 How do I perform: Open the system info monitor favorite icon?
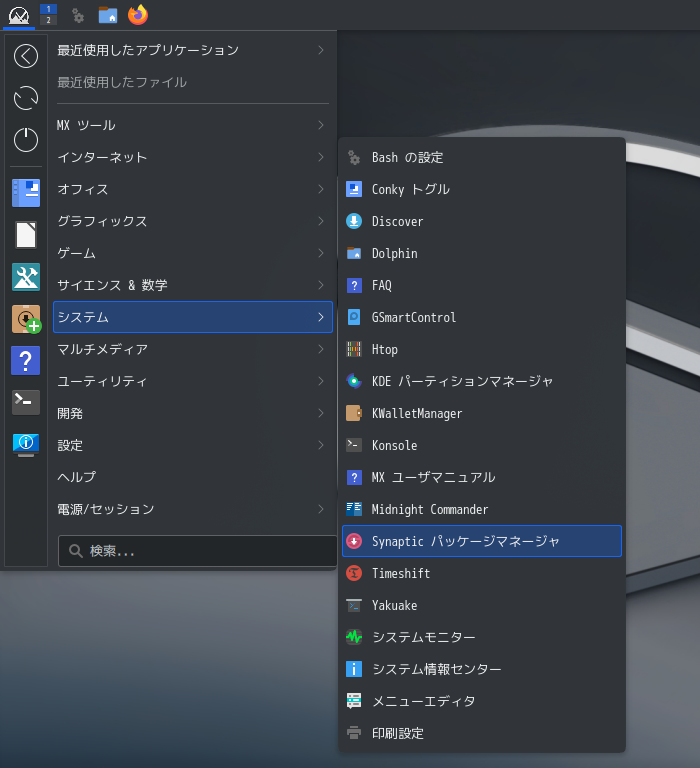pyautogui.click(x=26, y=445)
